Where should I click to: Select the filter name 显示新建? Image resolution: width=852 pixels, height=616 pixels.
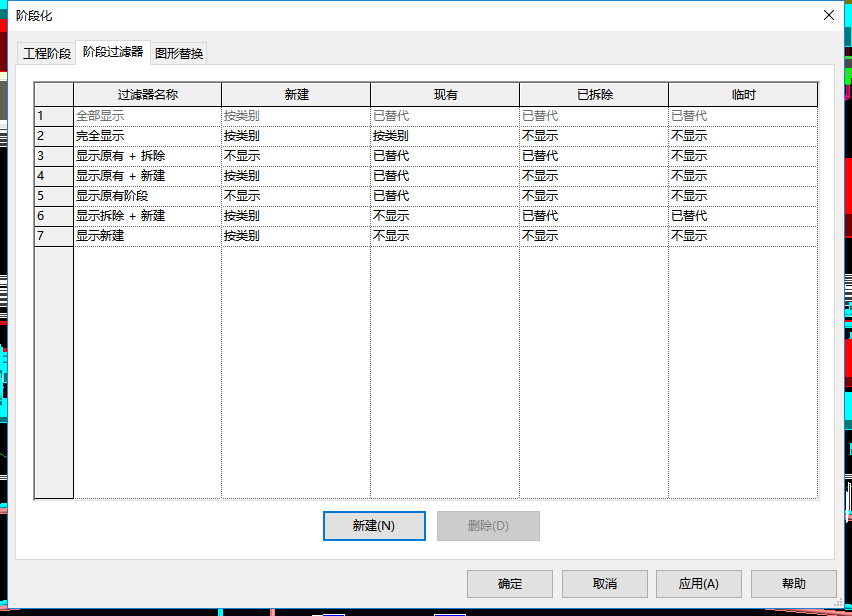[x=147, y=236]
